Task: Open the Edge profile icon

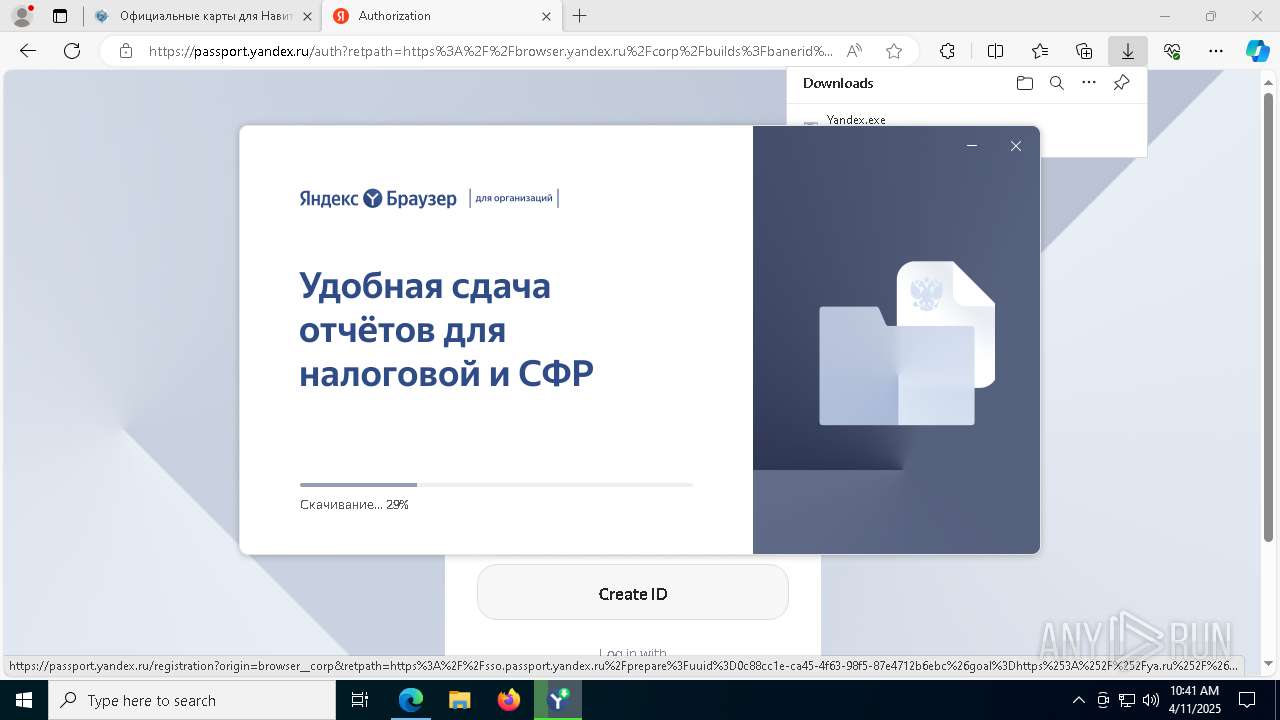Action: [22, 16]
